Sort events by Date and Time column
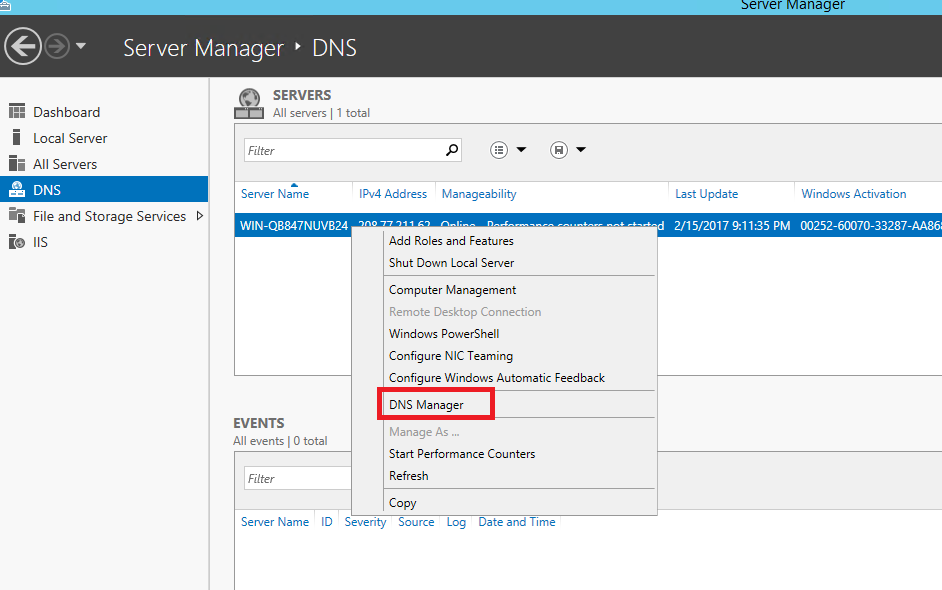This screenshot has height=590, width=942. tap(517, 522)
